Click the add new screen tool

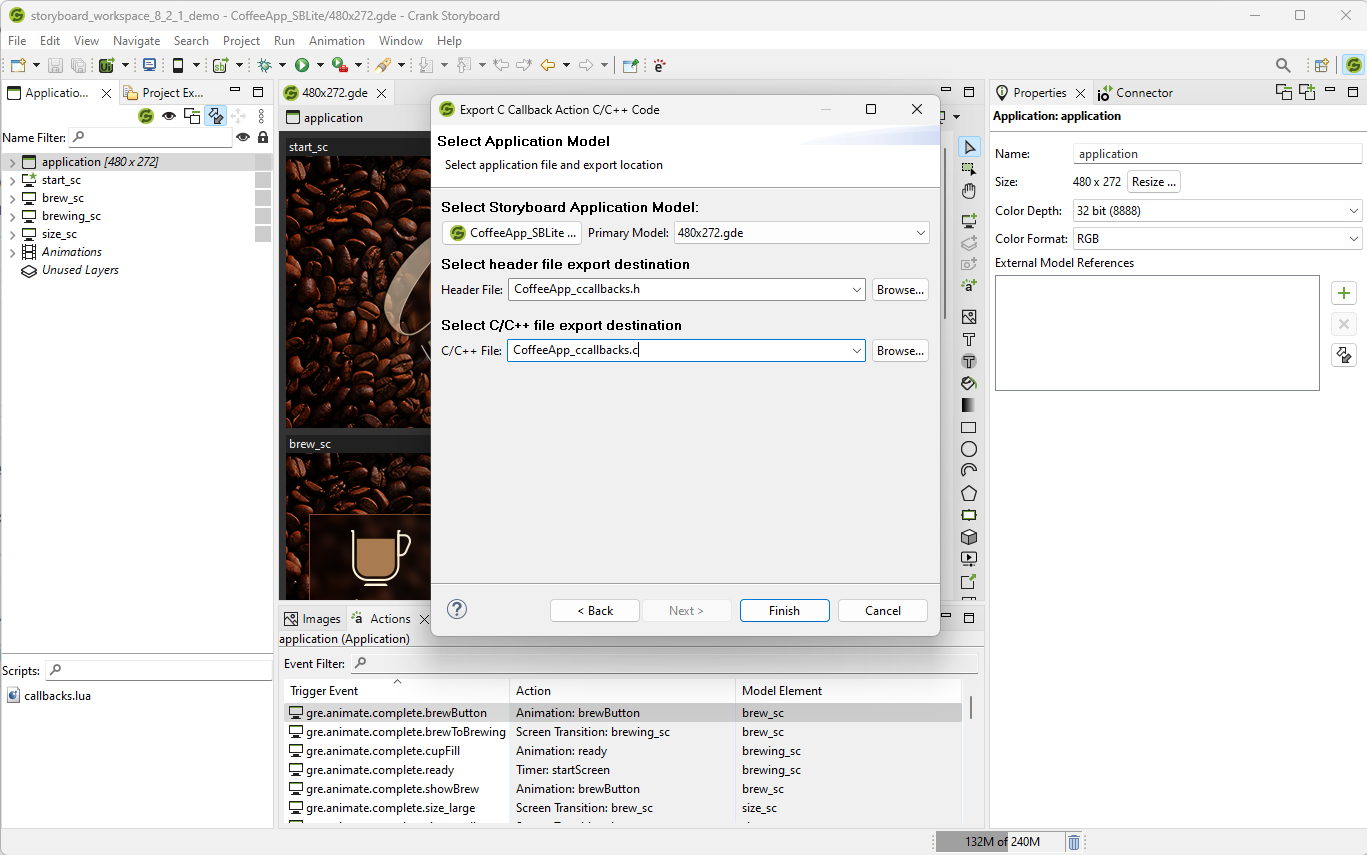[x=969, y=220]
